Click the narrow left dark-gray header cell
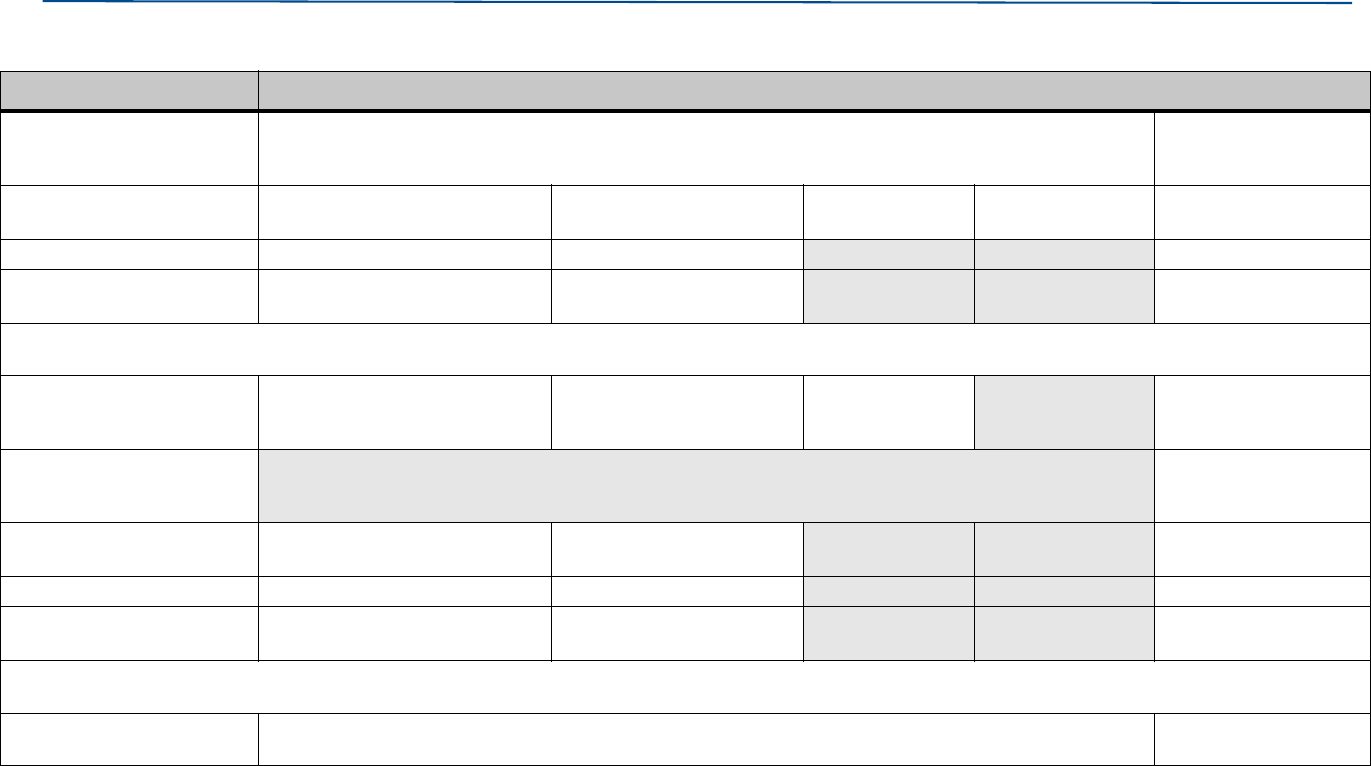Viewport: 1371px width, 766px height. pos(129,91)
